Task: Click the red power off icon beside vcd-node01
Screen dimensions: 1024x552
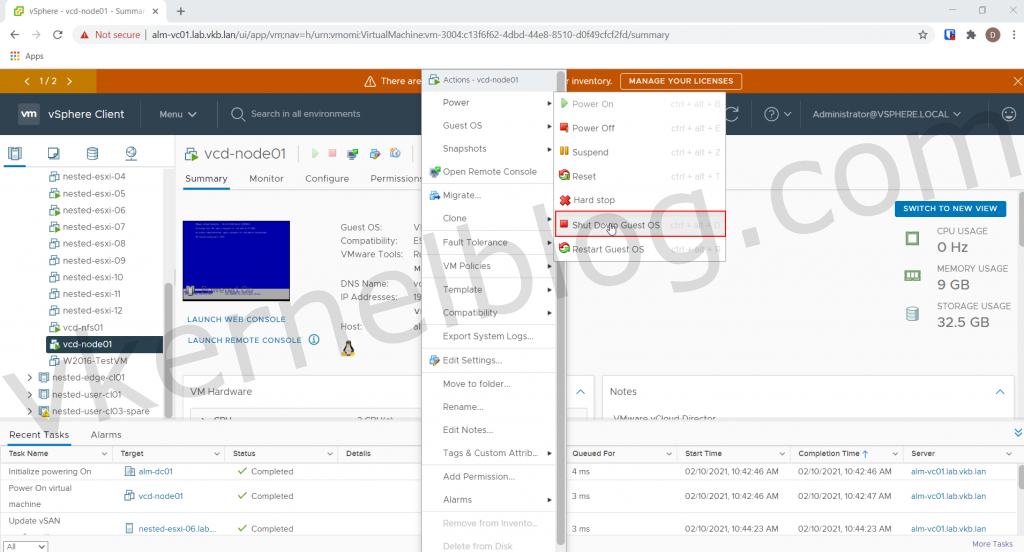Action: pos(334,154)
